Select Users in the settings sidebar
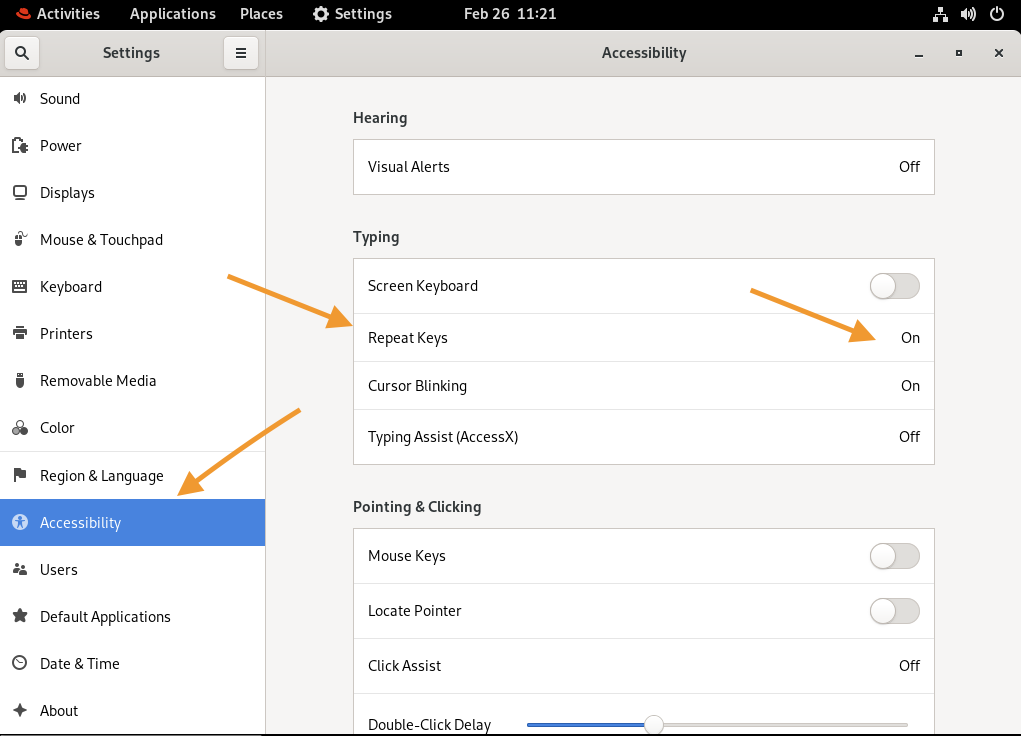 [x=60, y=569]
